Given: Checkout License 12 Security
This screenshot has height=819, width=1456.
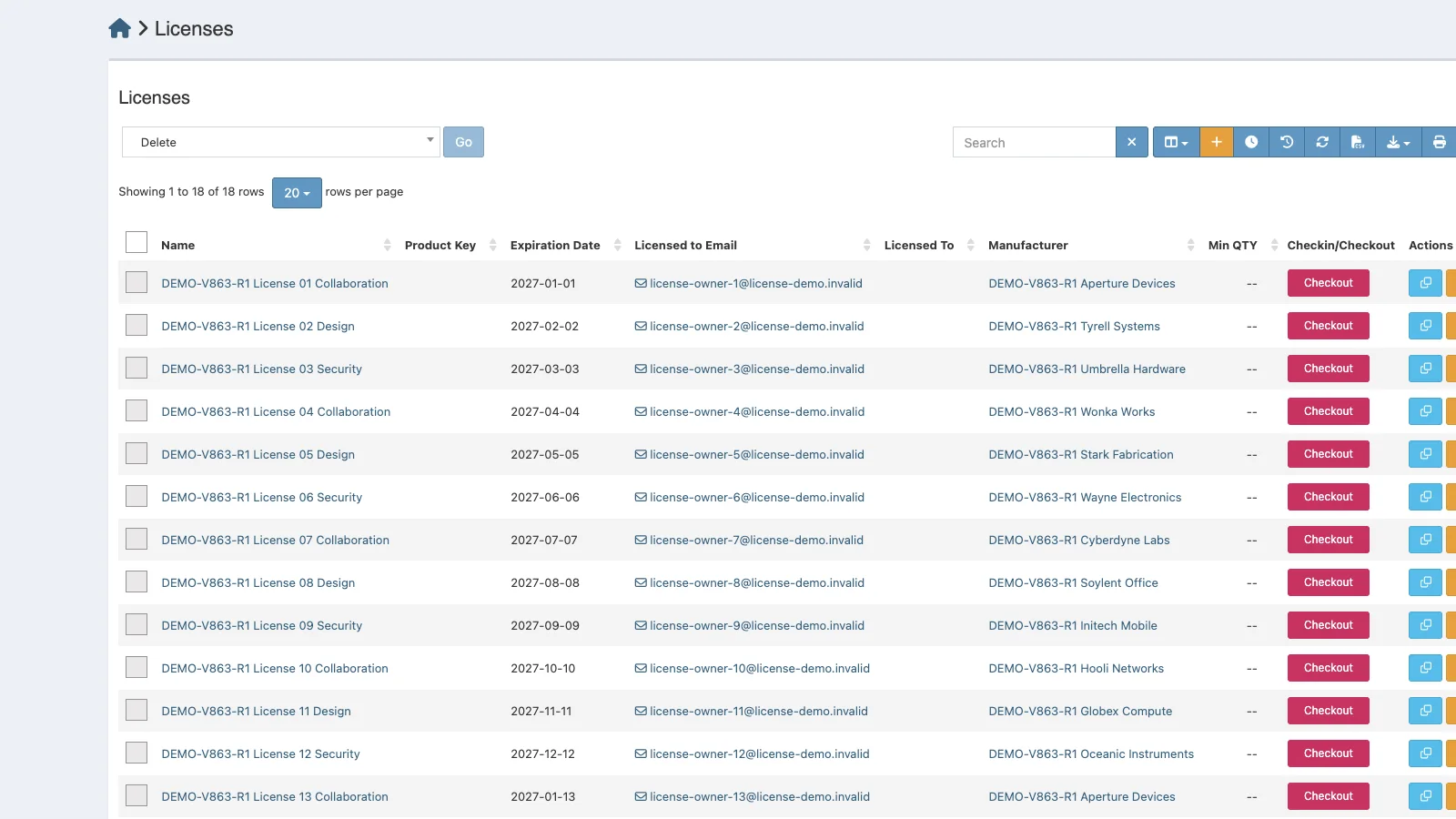Looking at the screenshot, I should (1328, 753).
